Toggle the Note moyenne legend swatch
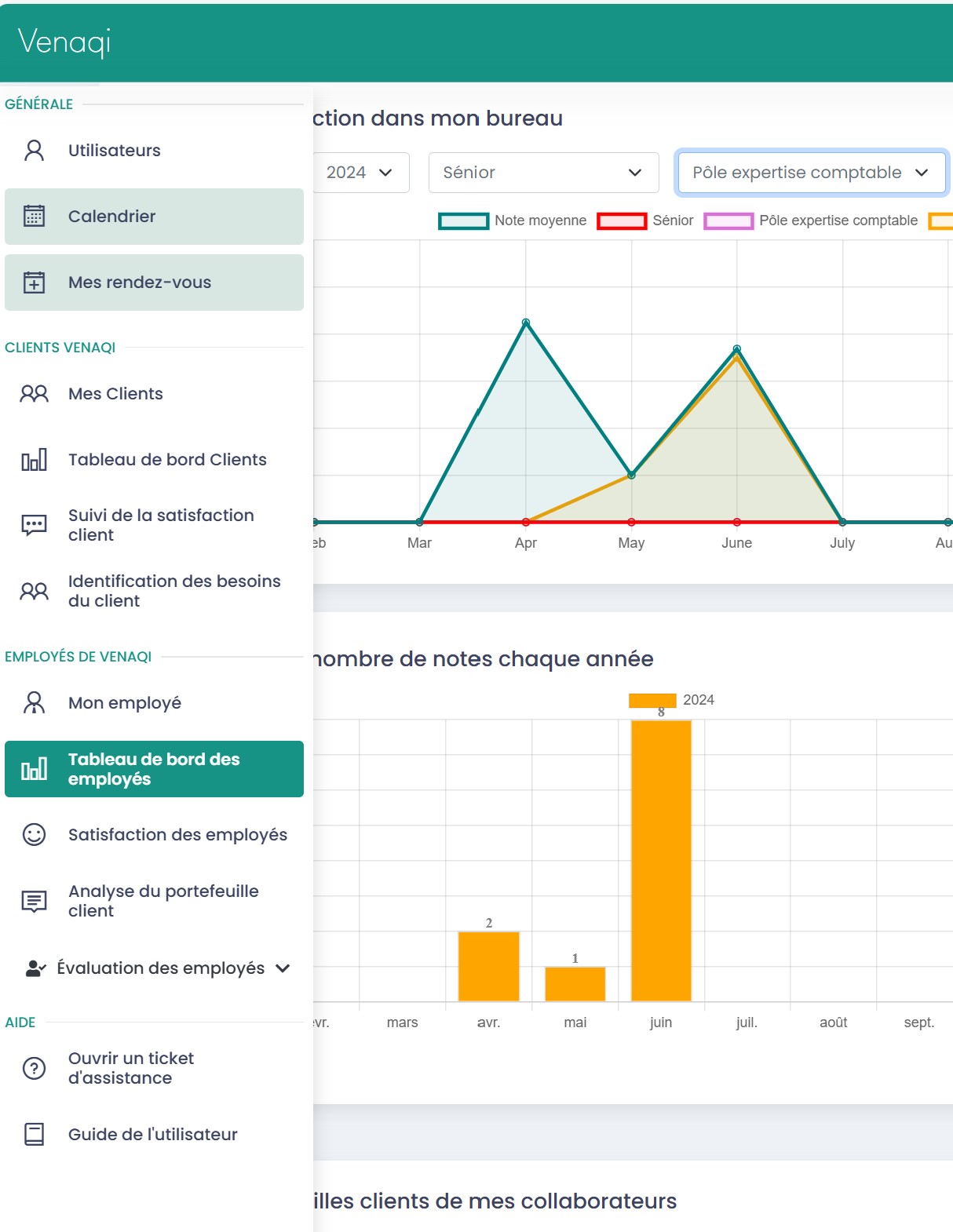This screenshot has height=1232, width=953. (464, 221)
